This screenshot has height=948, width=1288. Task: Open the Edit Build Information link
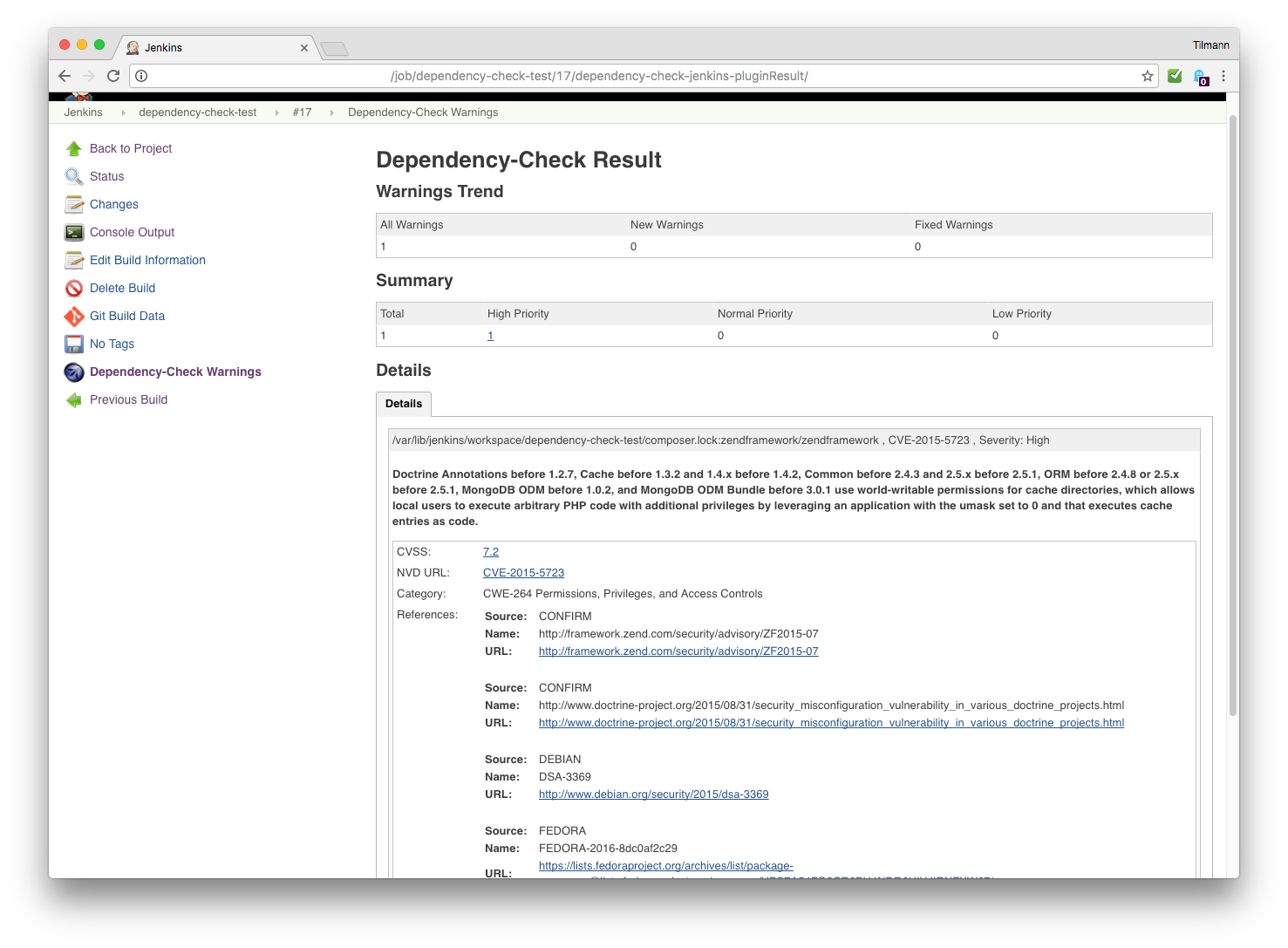(147, 260)
